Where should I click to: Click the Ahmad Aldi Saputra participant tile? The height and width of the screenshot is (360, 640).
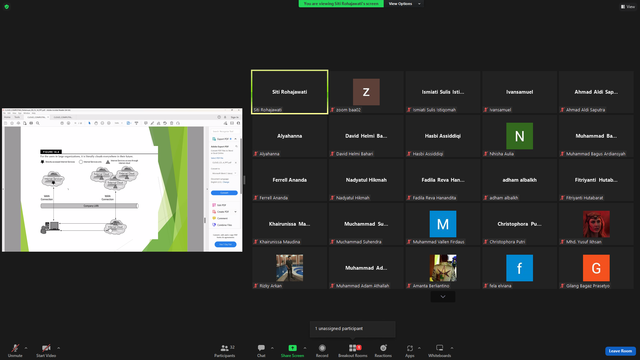coord(596,92)
